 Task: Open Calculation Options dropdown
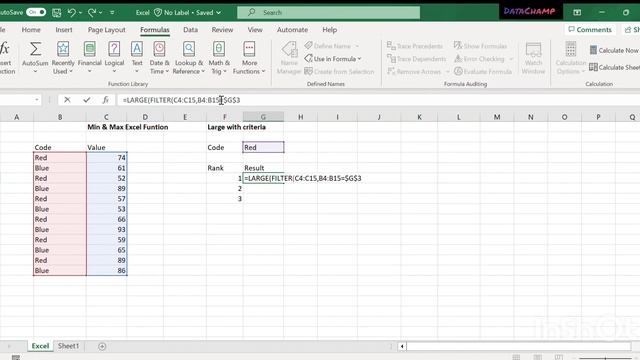pyautogui.click(x=571, y=58)
